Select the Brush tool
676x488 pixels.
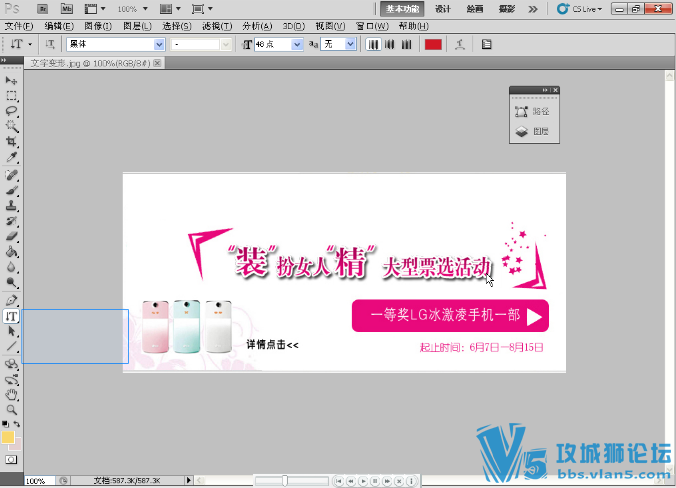coord(11,190)
